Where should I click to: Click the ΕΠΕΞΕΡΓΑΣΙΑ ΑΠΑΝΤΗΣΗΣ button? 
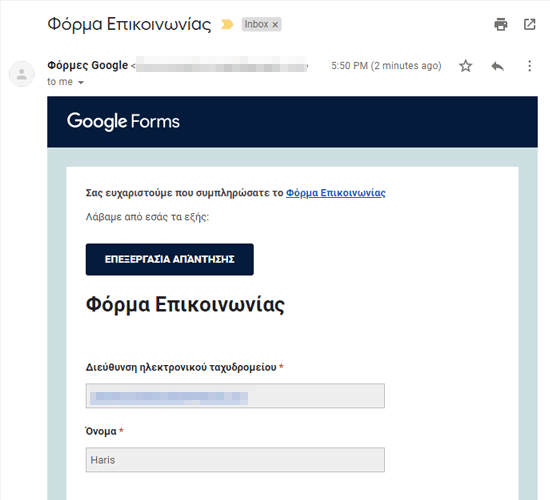[169, 259]
